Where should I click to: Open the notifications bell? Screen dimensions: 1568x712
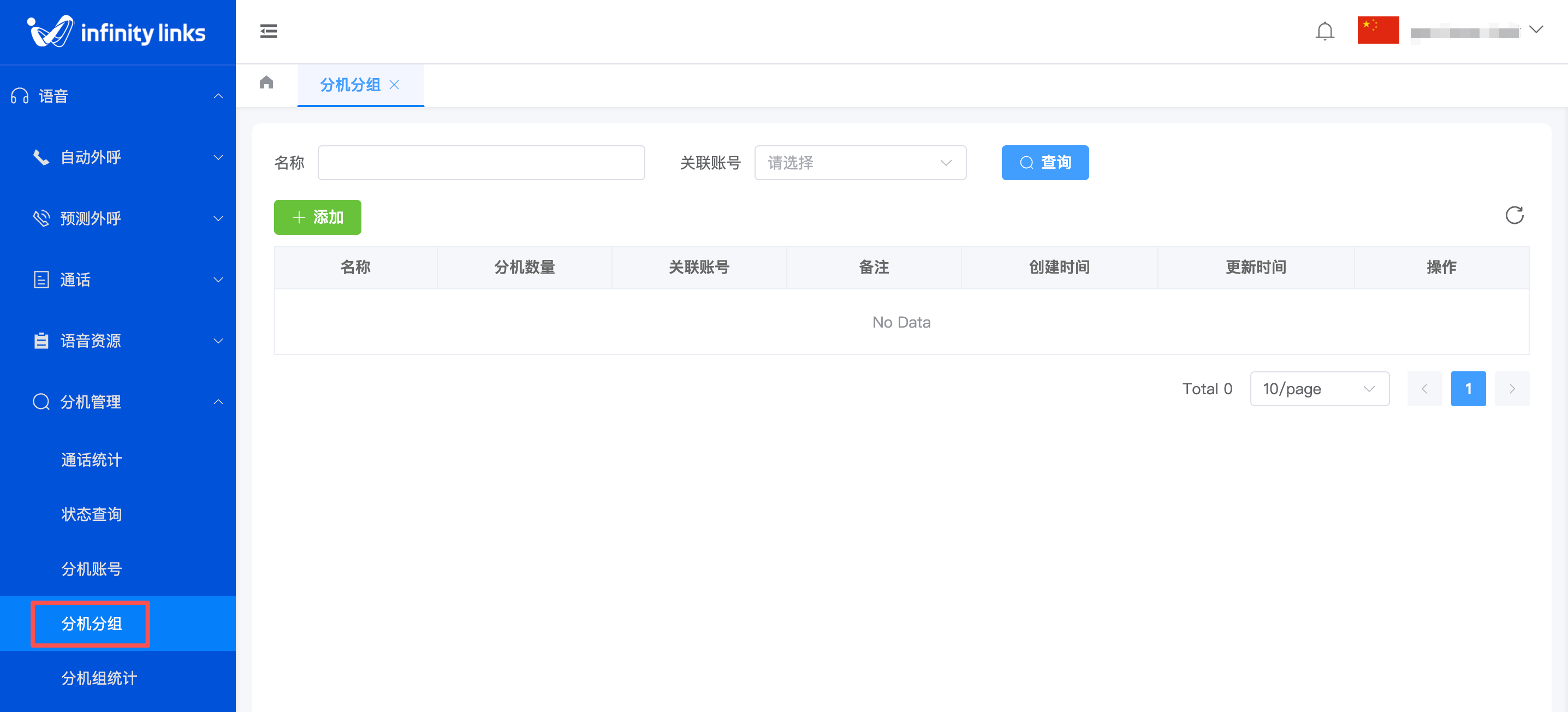coord(1325,31)
